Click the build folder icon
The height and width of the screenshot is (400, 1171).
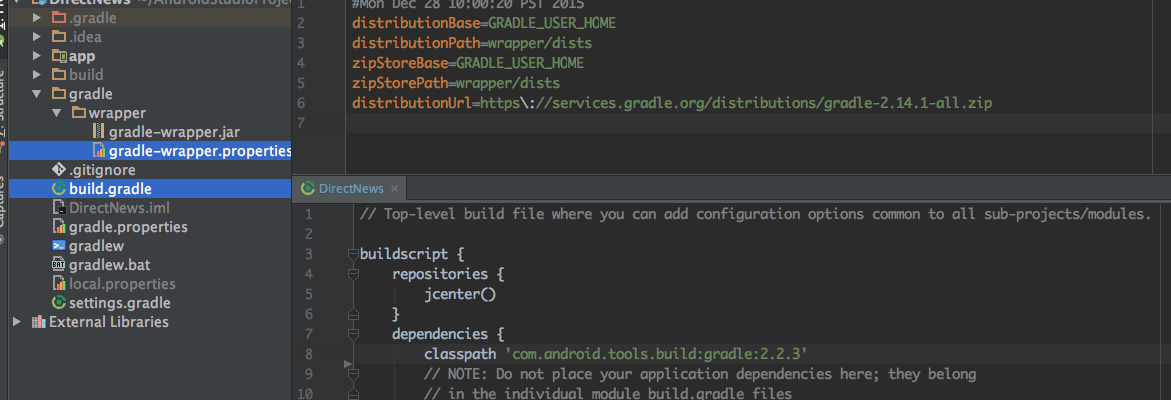click(58, 75)
